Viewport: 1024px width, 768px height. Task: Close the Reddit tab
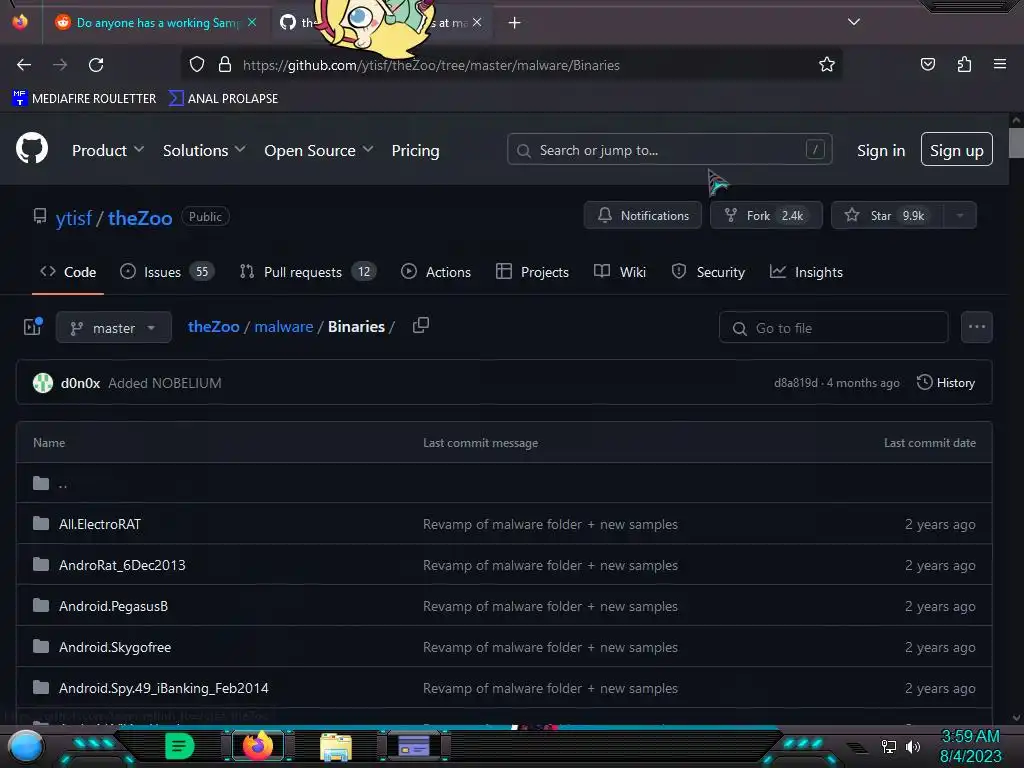[x=252, y=22]
